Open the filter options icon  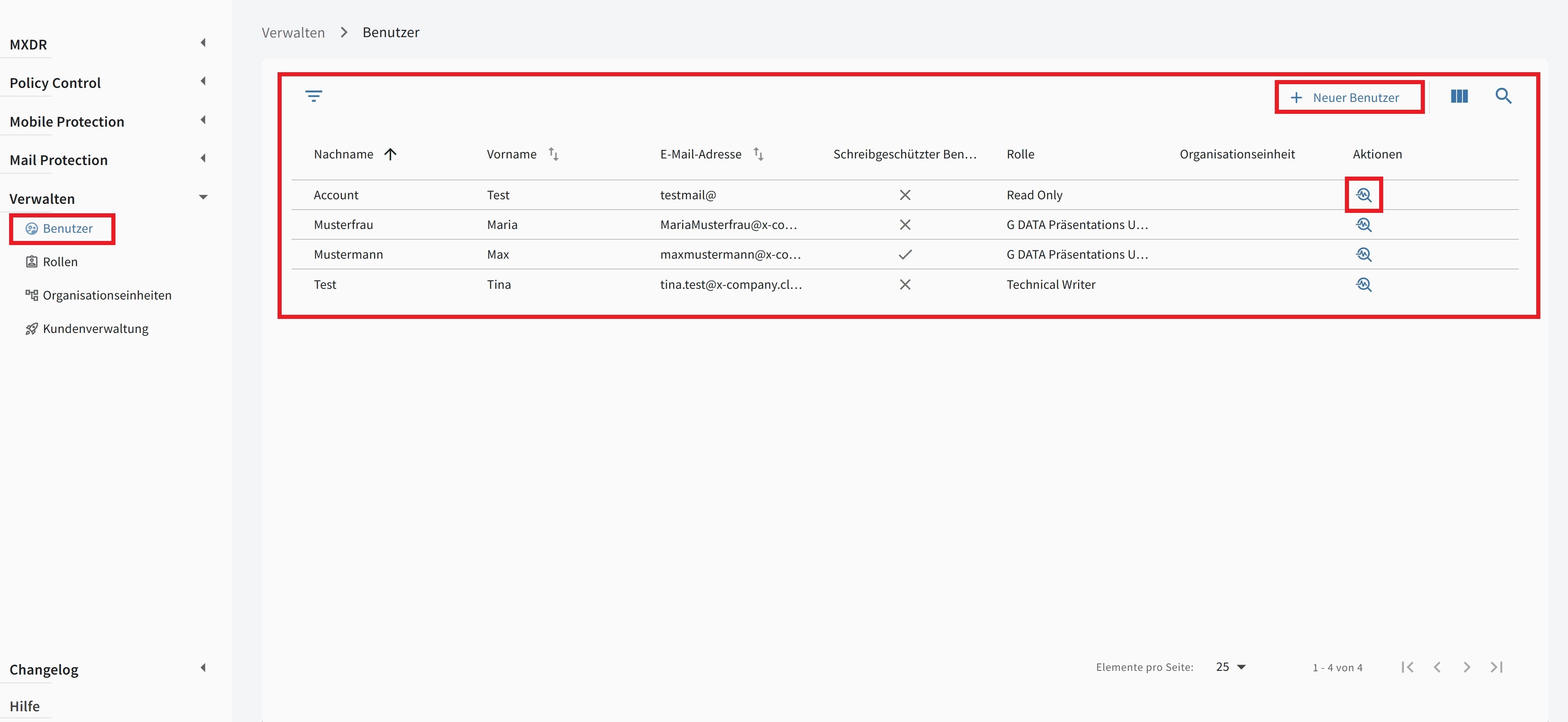(314, 96)
